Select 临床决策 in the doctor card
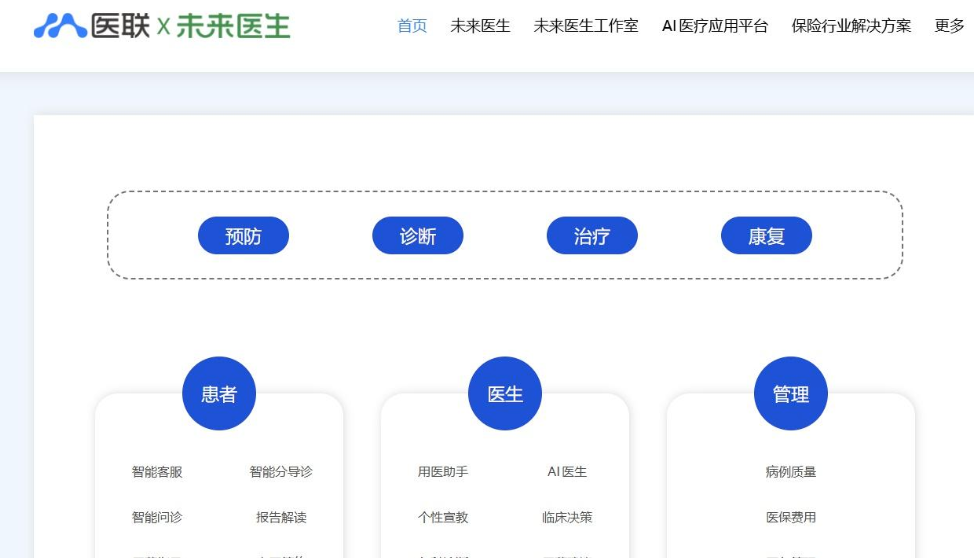Viewport: 974px width, 558px height. click(567, 517)
